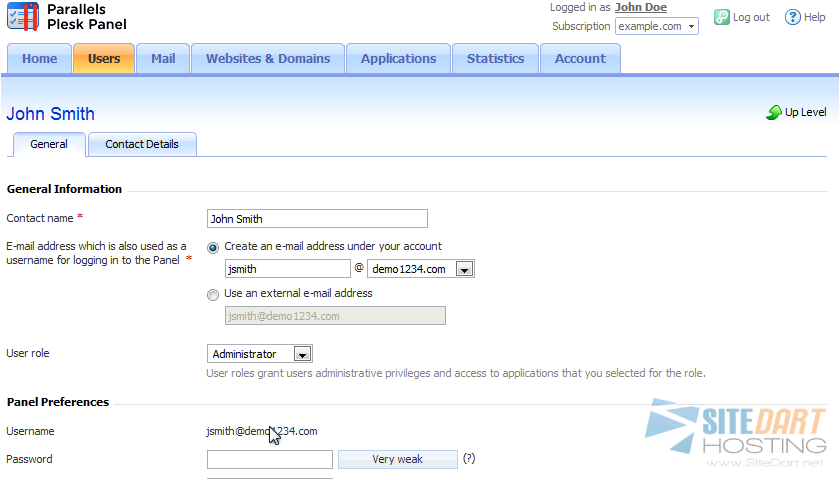Switch to the Contact Details sub-tab
The height and width of the screenshot is (480, 840).
pos(142,144)
